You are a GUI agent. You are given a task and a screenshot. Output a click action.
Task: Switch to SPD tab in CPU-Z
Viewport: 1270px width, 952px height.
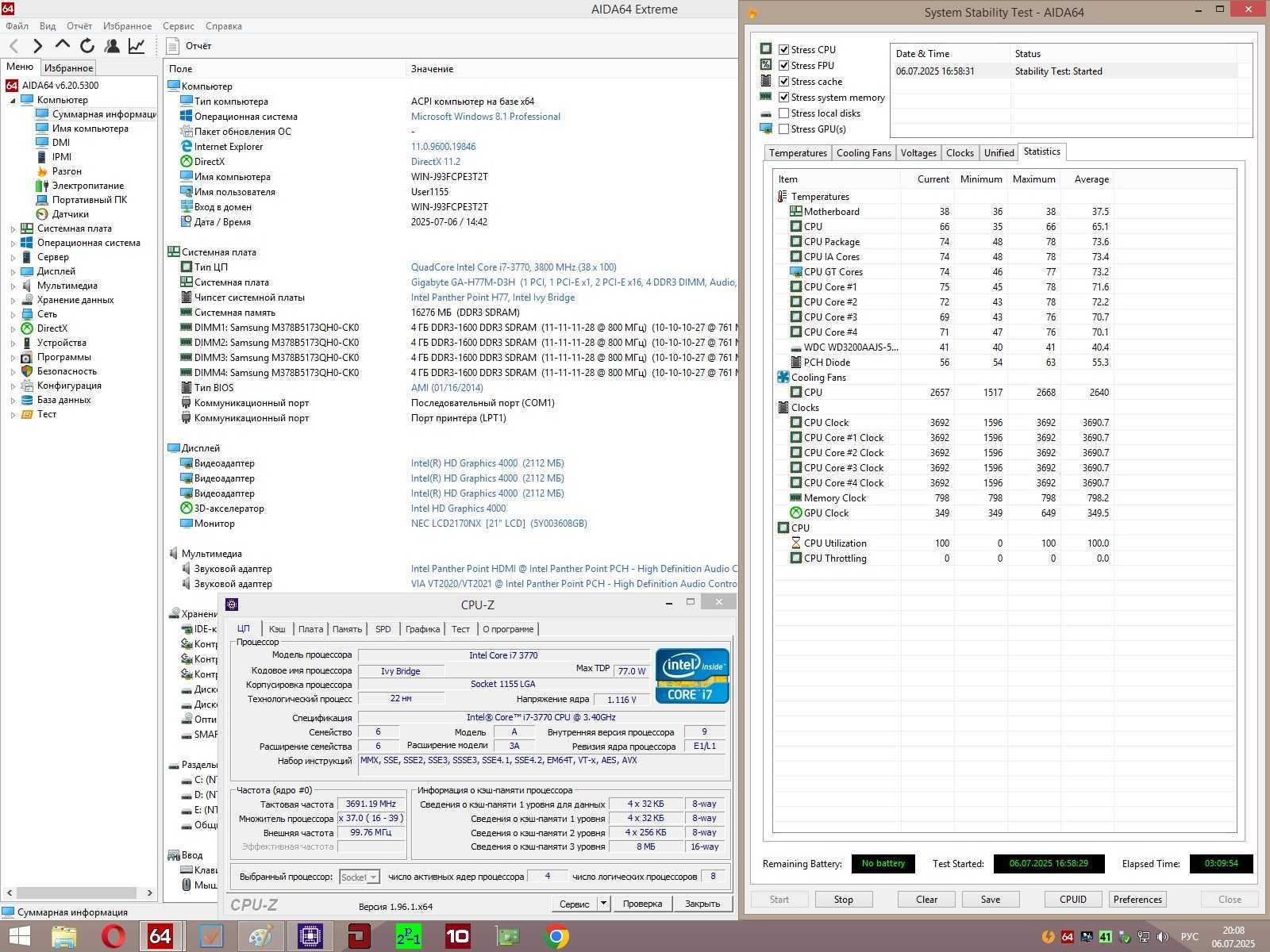(x=383, y=628)
